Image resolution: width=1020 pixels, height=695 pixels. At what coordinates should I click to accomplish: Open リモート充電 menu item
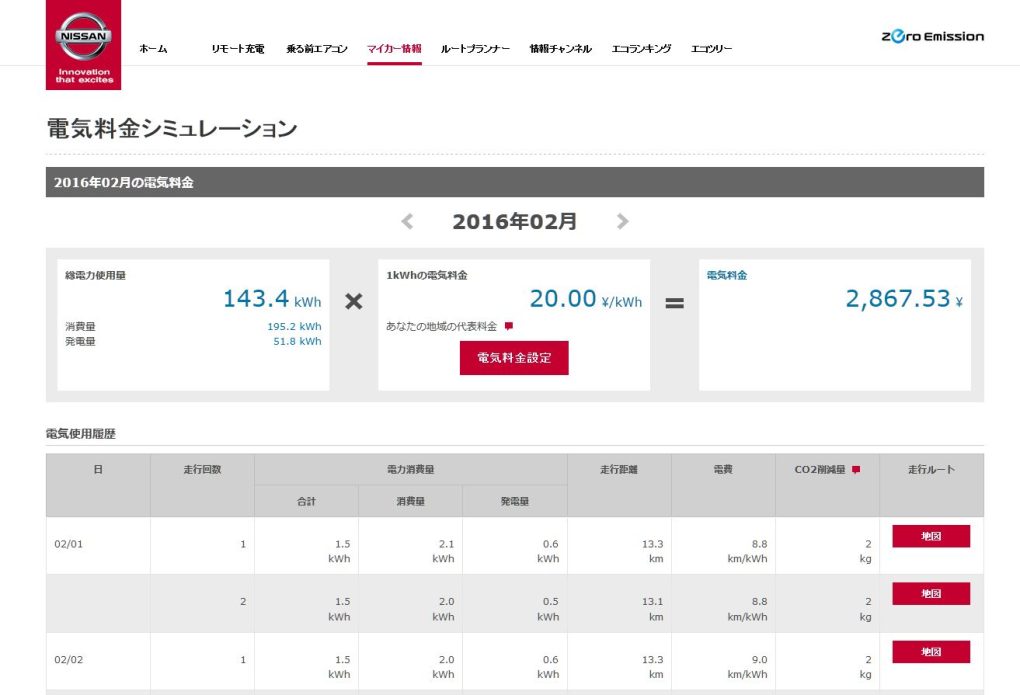(x=238, y=49)
